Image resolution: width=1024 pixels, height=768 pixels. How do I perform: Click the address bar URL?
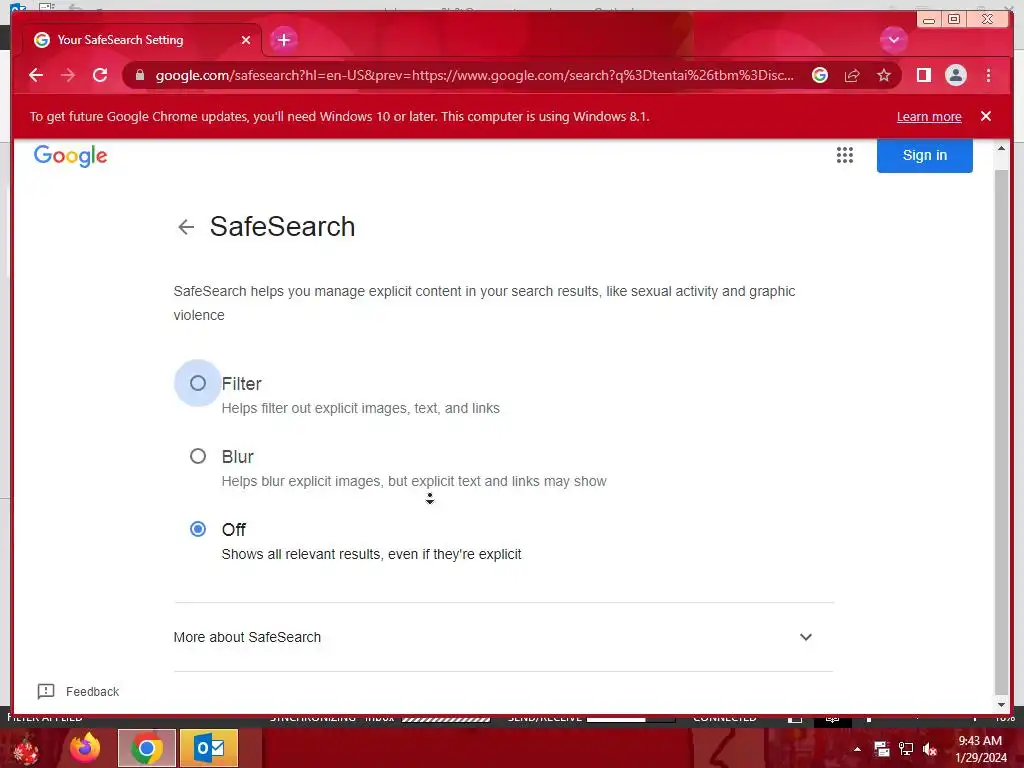click(475, 75)
